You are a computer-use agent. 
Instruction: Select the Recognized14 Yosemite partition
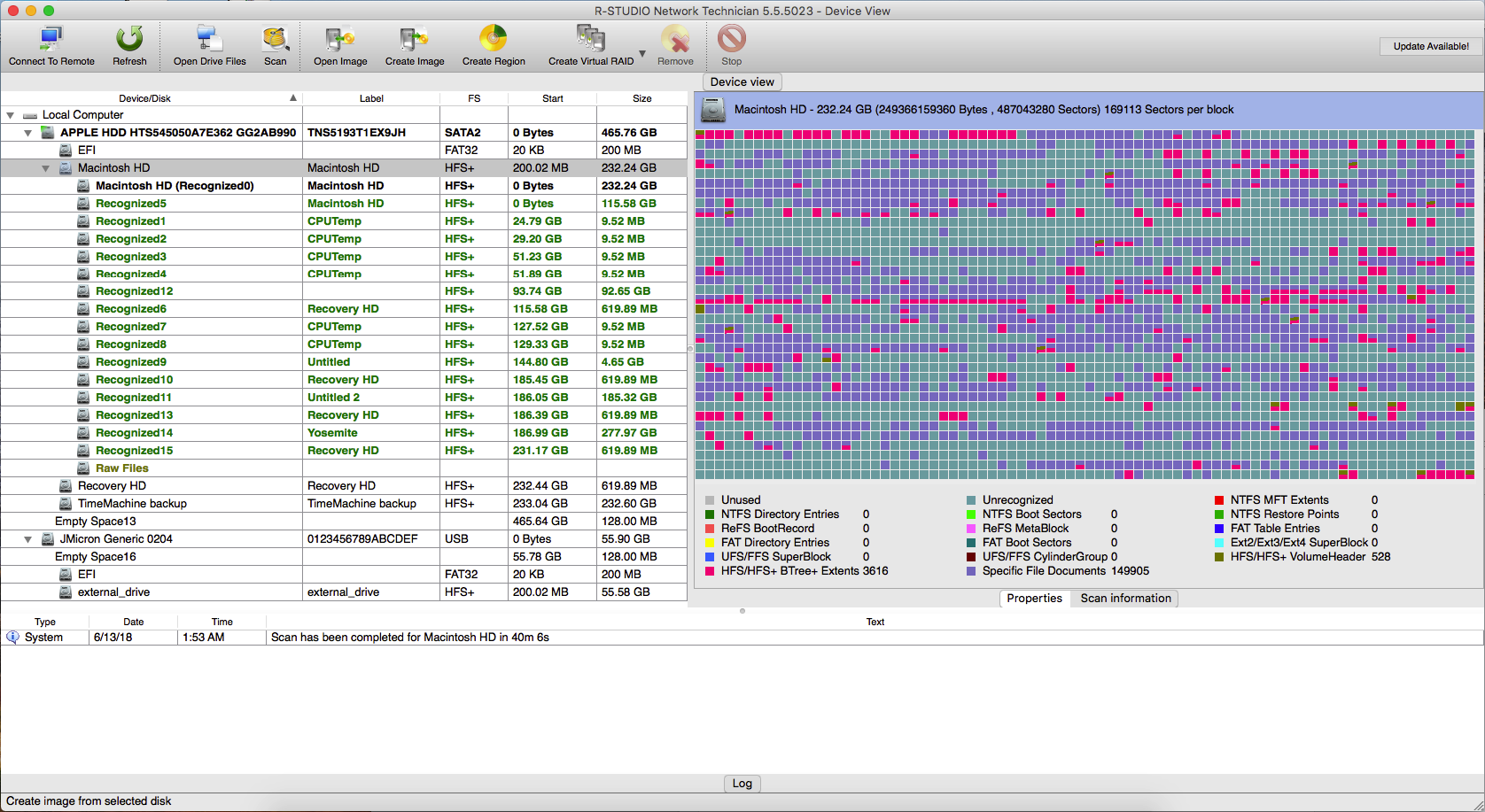pyautogui.click(x=344, y=433)
